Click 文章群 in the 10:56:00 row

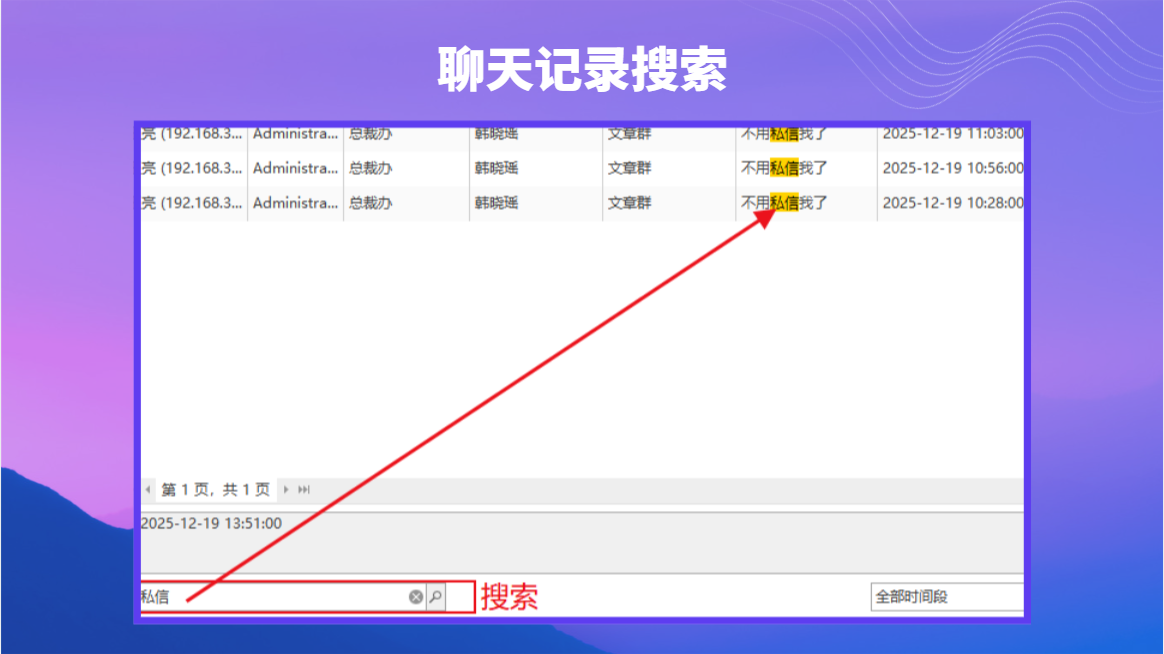pyautogui.click(x=630, y=169)
